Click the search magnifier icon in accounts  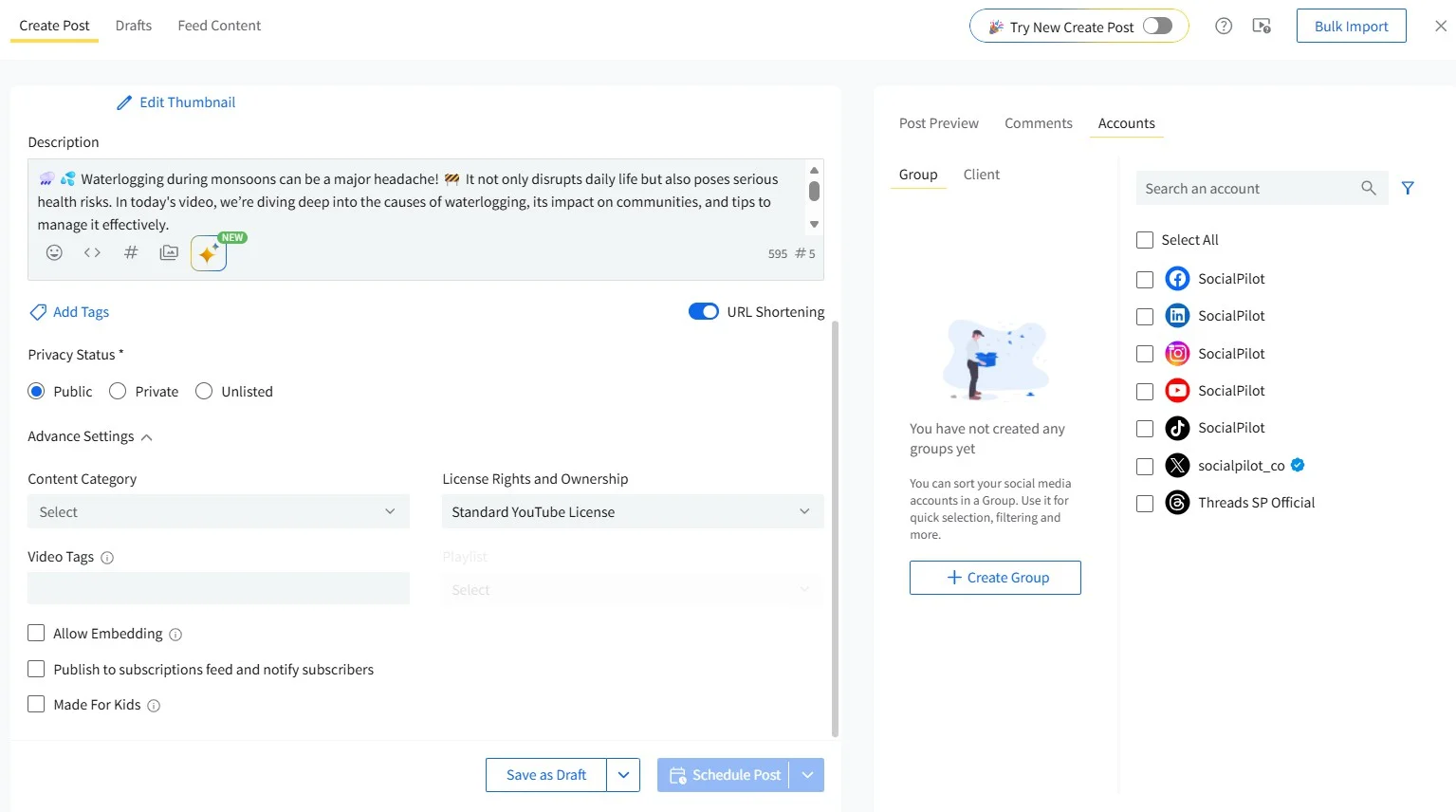(1368, 188)
